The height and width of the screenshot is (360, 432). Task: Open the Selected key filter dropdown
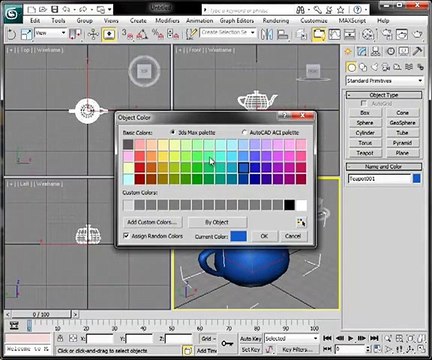[292, 339]
